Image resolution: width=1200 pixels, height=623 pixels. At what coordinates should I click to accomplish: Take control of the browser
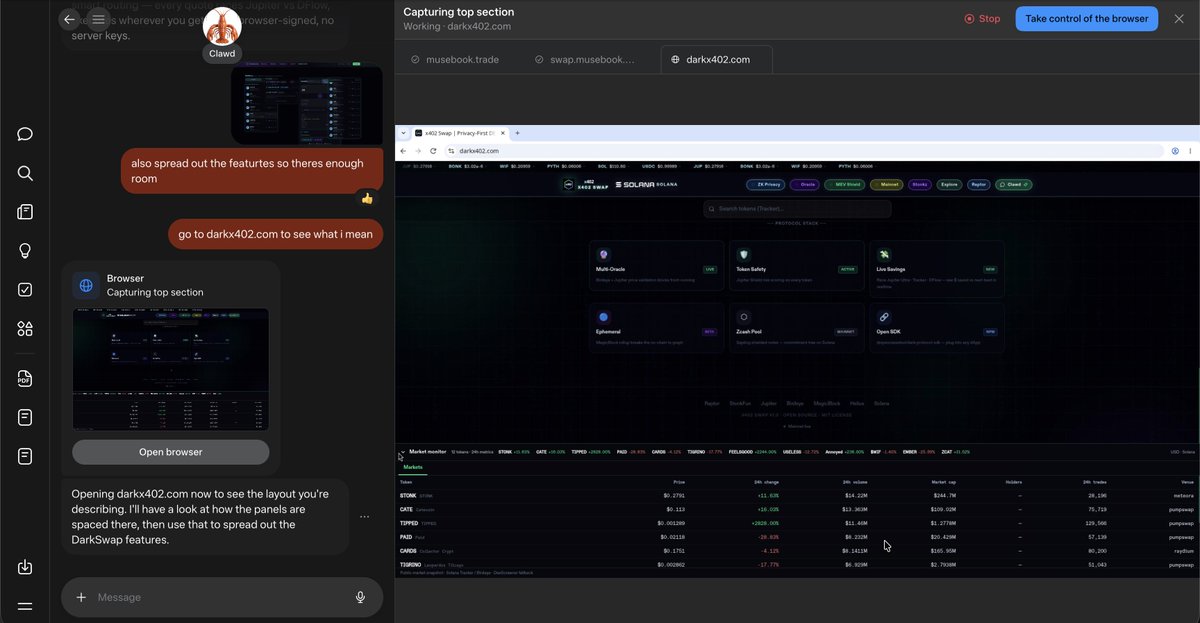[x=1087, y=19]
